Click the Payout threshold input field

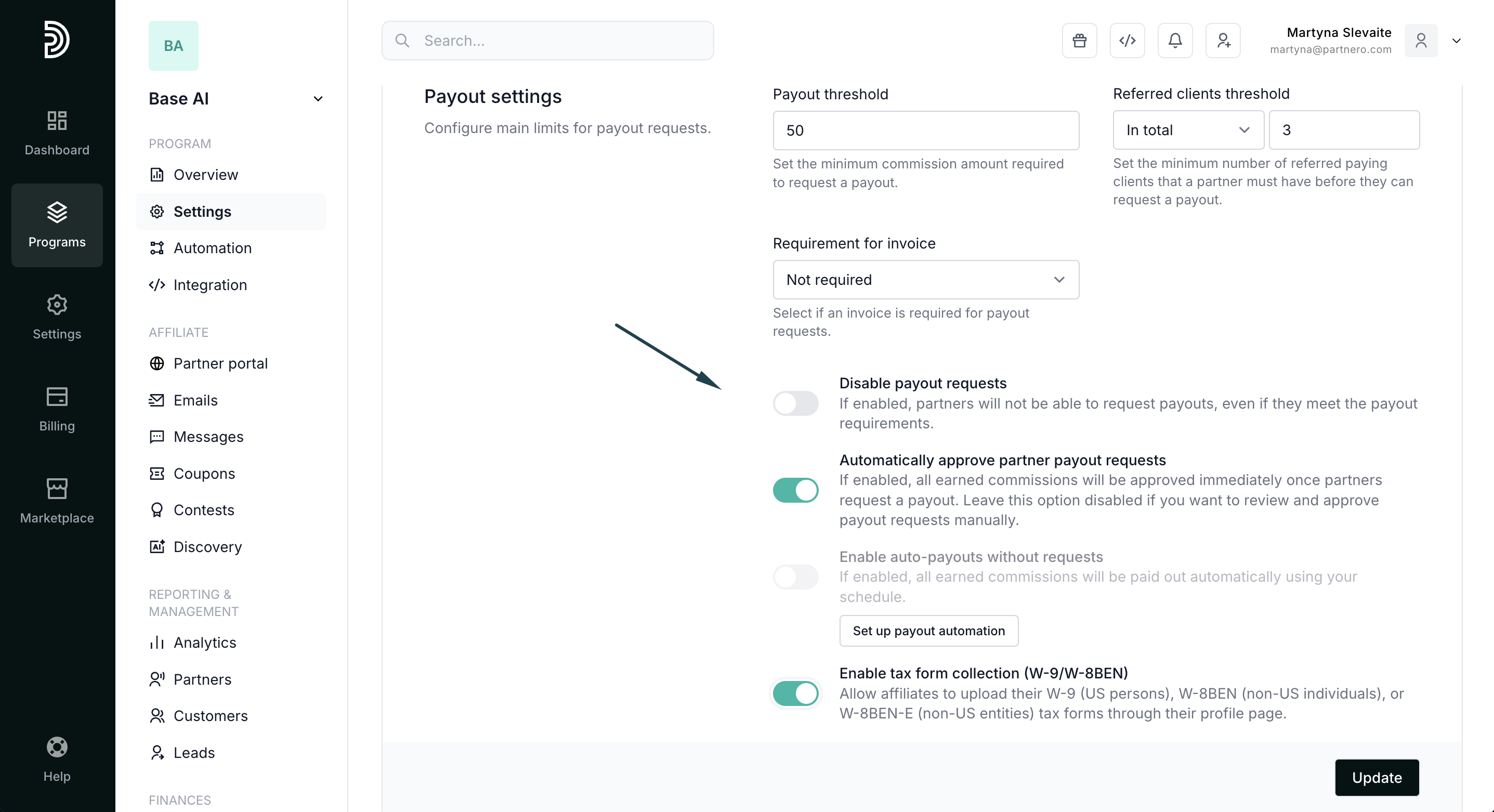925,130
